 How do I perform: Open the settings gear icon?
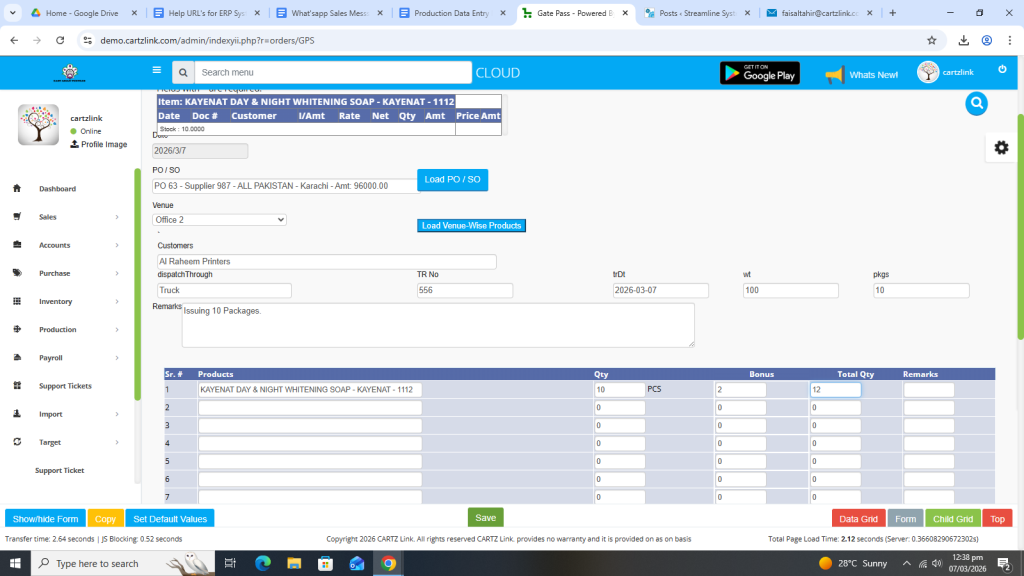(1000, 147)
